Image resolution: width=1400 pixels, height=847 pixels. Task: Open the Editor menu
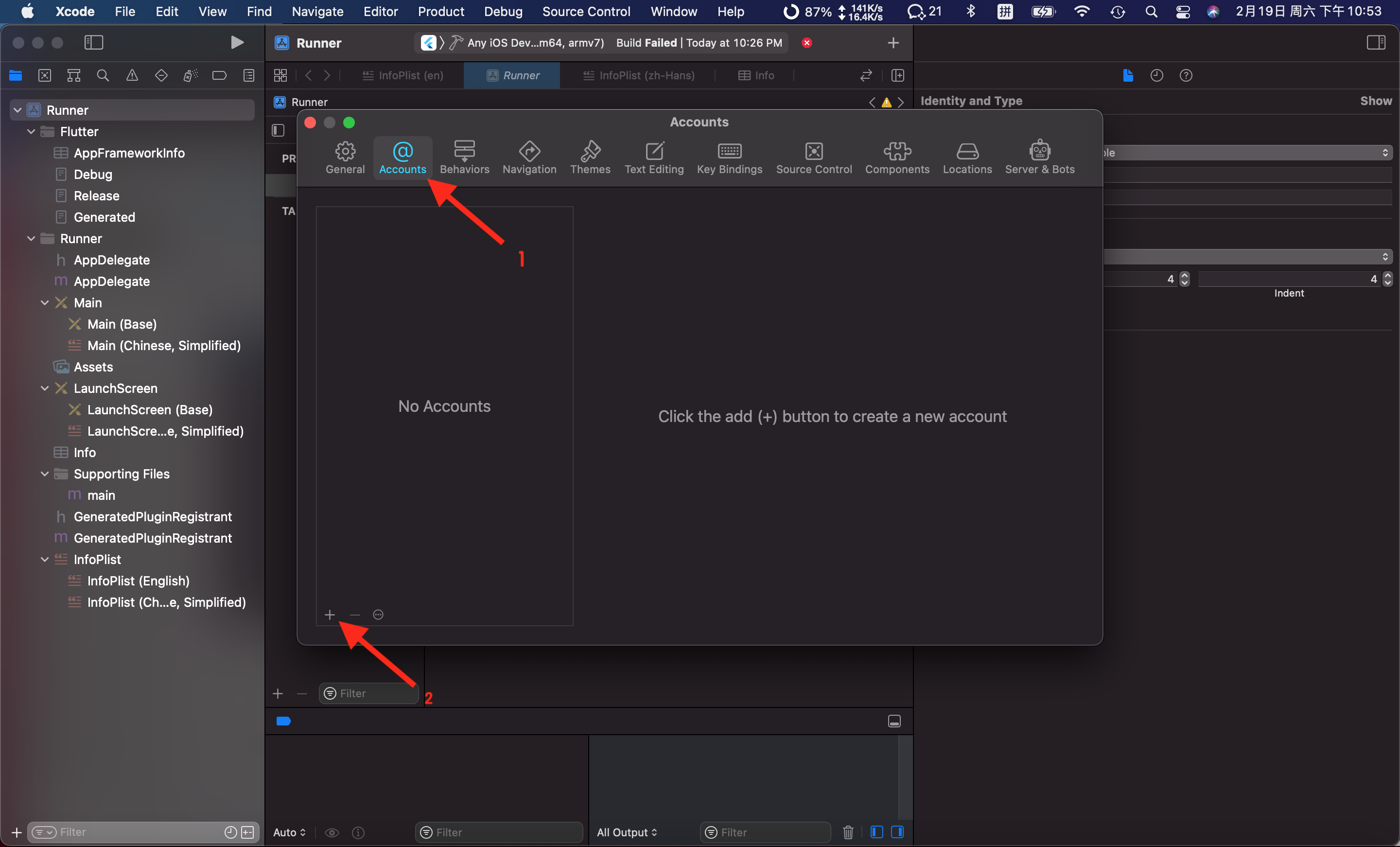[x=380, y=11]
